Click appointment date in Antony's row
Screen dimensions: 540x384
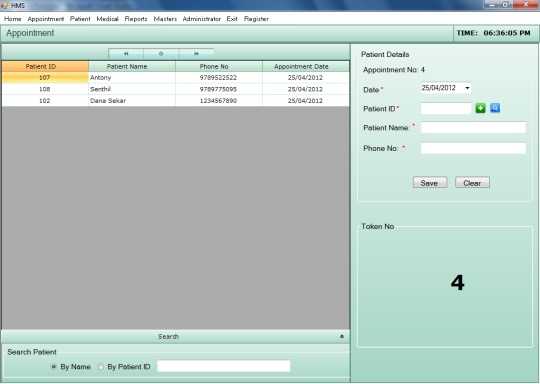306,77
